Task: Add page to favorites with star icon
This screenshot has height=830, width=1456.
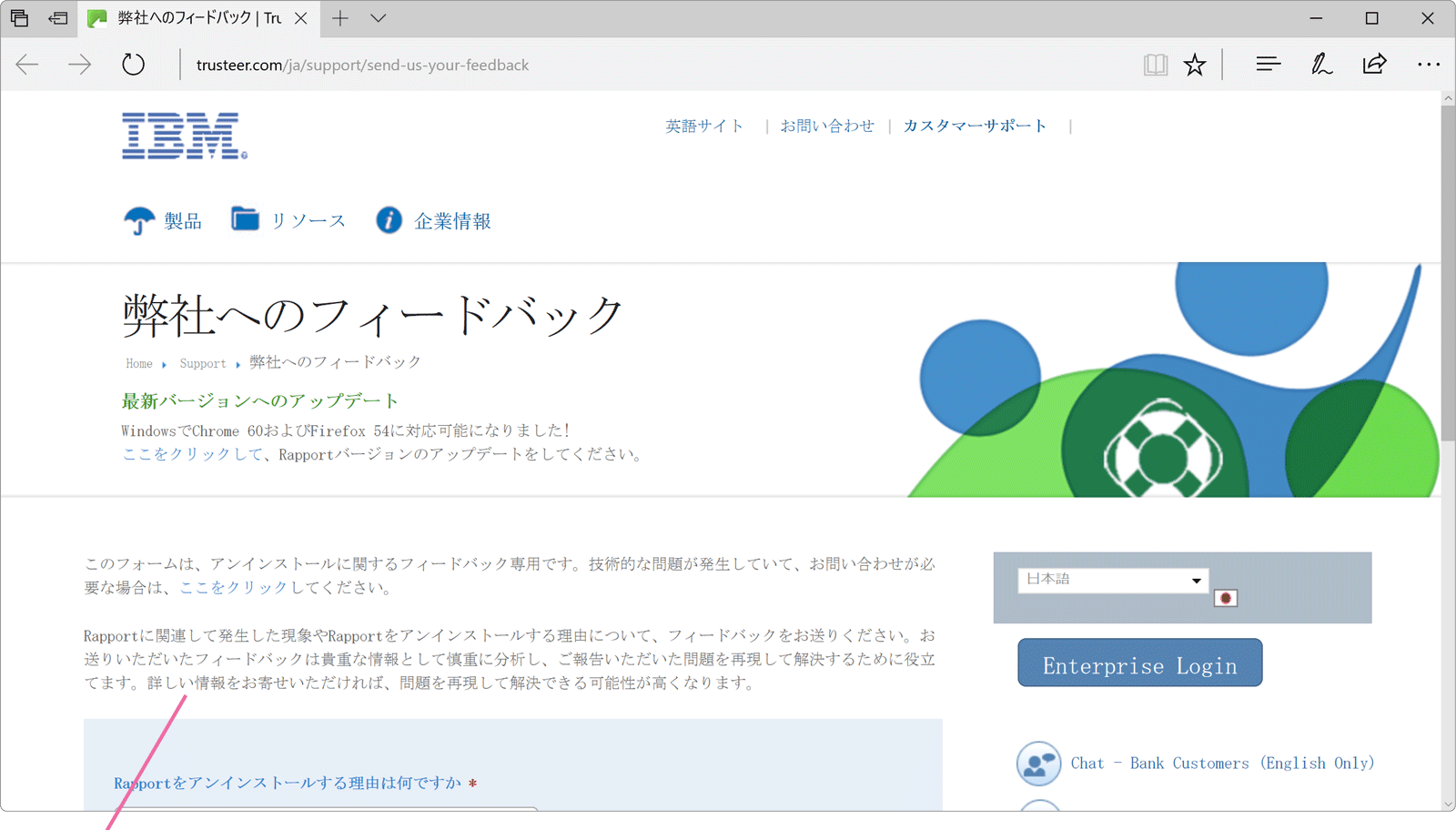Action: (1195, 65)
